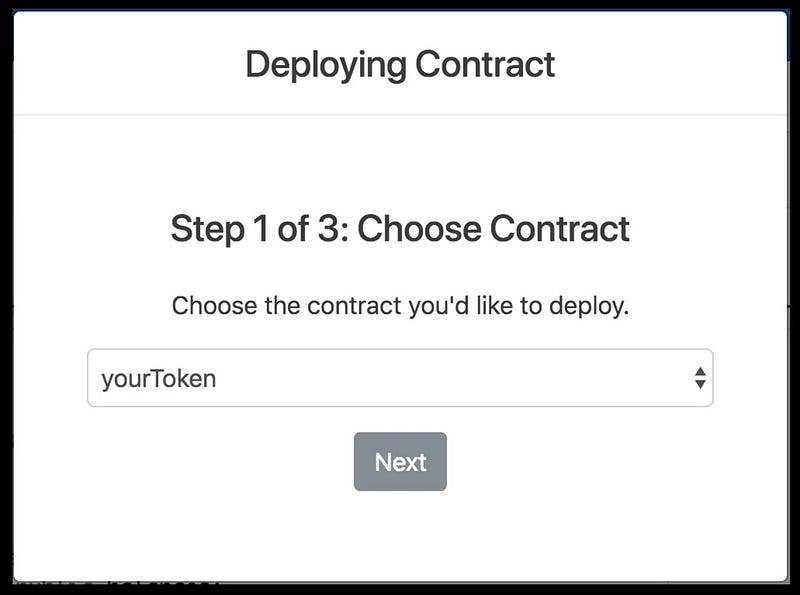The image size is (800, 595).
Task: Click the horizontal divider below the dialog title
Action: pos(400,115)
